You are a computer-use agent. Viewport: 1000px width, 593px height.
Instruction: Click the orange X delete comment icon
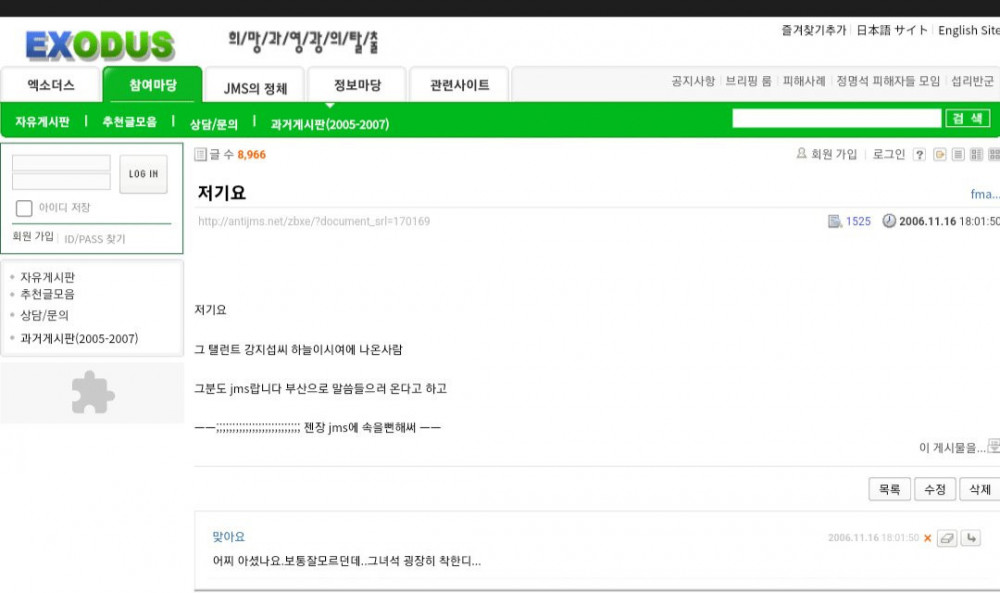click(x=927, y=538)
